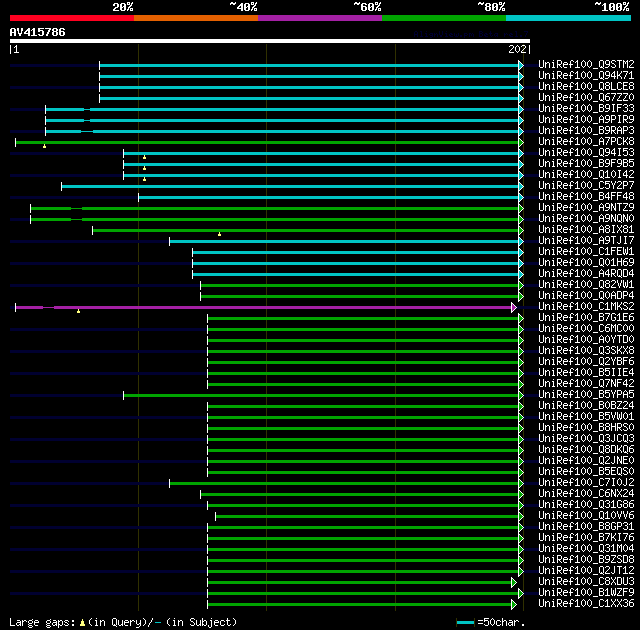Click UniRef100_B5YPA5 label
This screenshot has width=640, height=630.
(x=586, y=395)
